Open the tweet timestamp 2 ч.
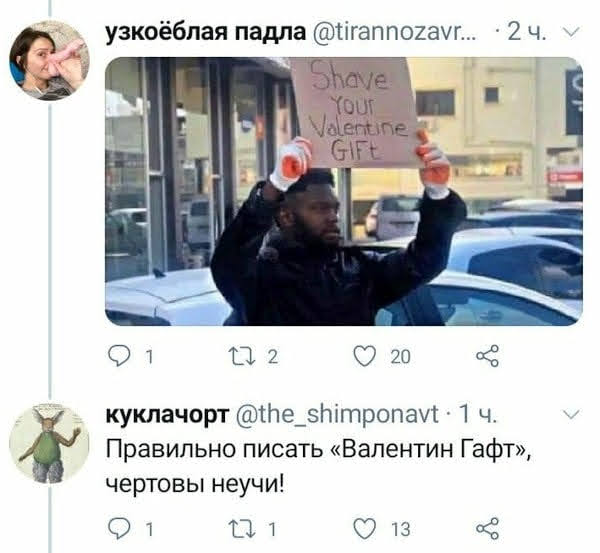Viewport: 600px width, 553px height. 527,33
